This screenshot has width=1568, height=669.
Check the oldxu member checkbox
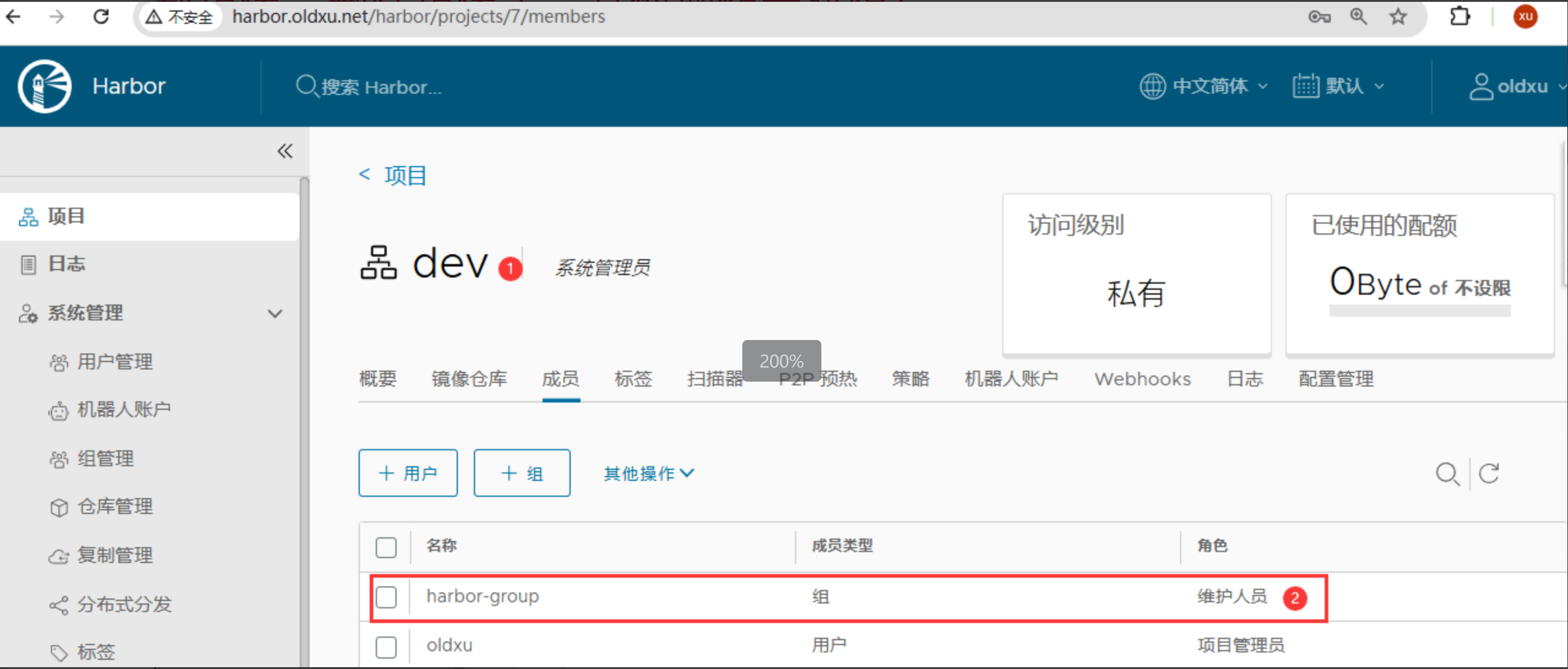(386, 646)
